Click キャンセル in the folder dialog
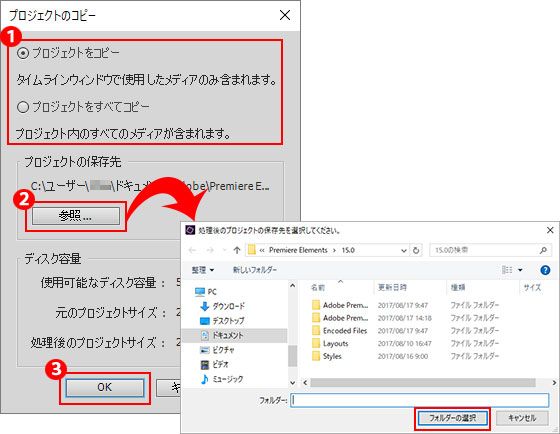 point(522,418)
